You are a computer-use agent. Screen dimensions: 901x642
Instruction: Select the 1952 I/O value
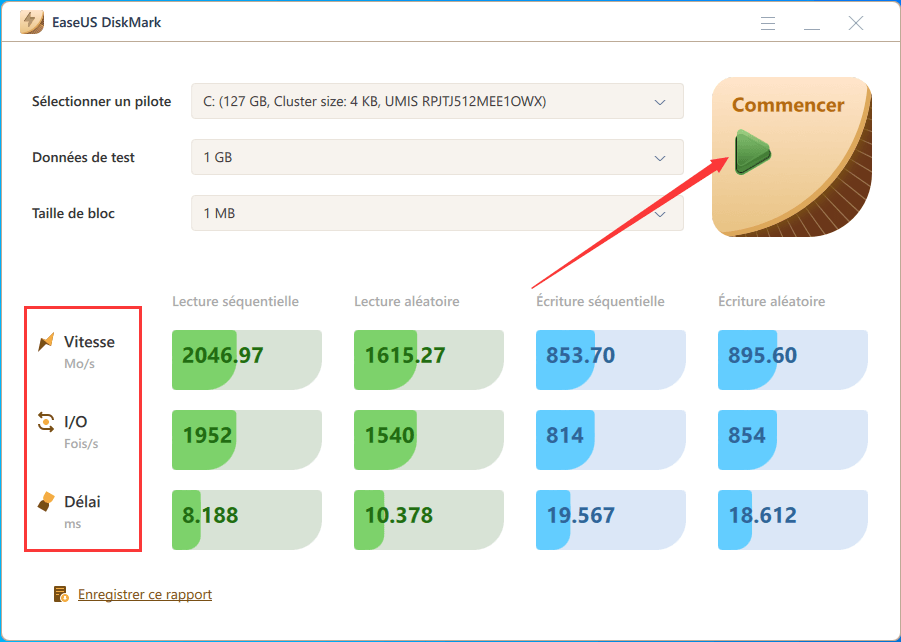(247, 440)
